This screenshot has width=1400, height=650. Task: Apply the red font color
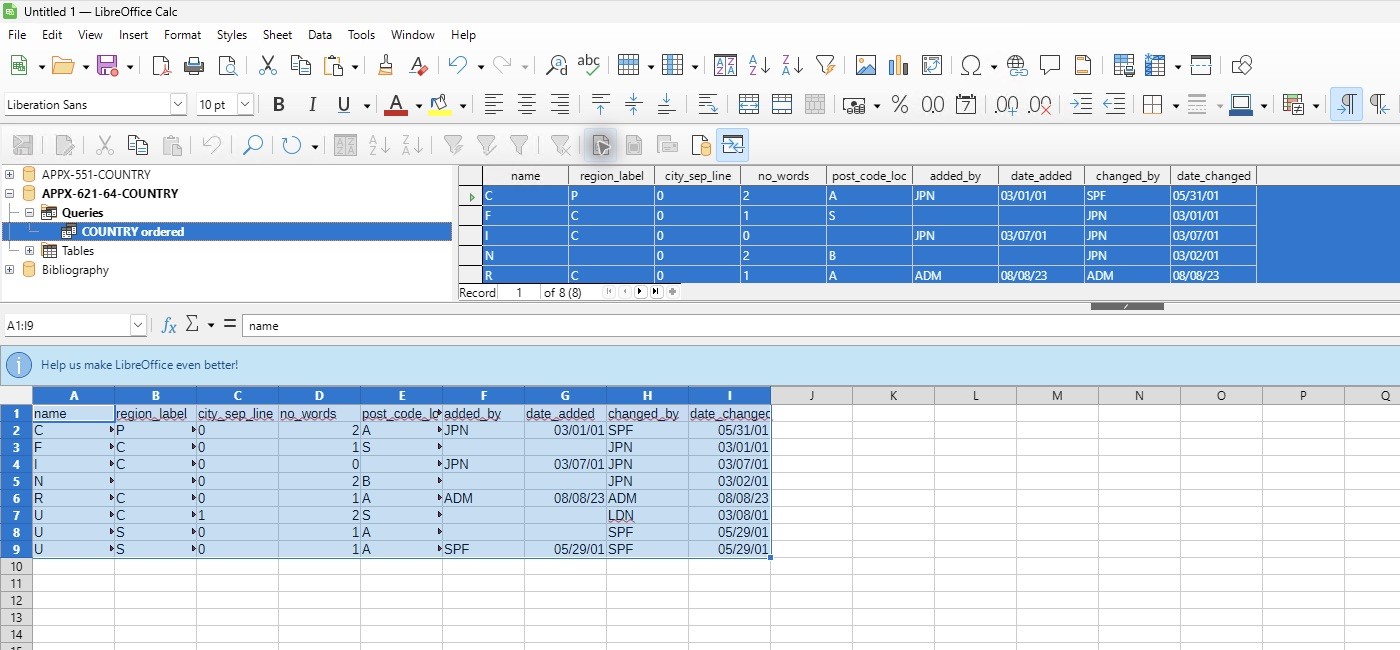point(396,104)
